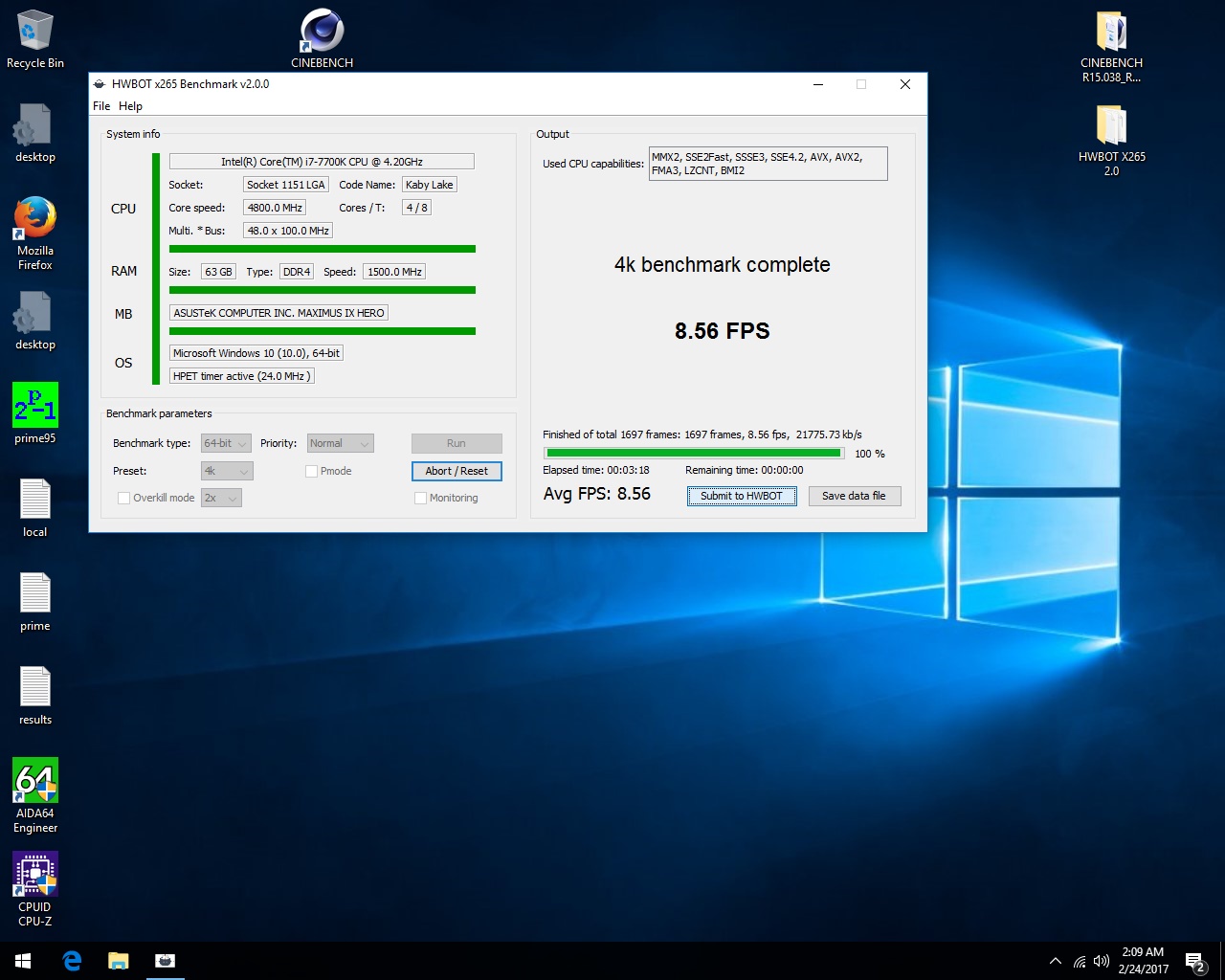Click the Remaining time 00:00:00 text
Screen dimensions: 1225x980
click(745, 470)
